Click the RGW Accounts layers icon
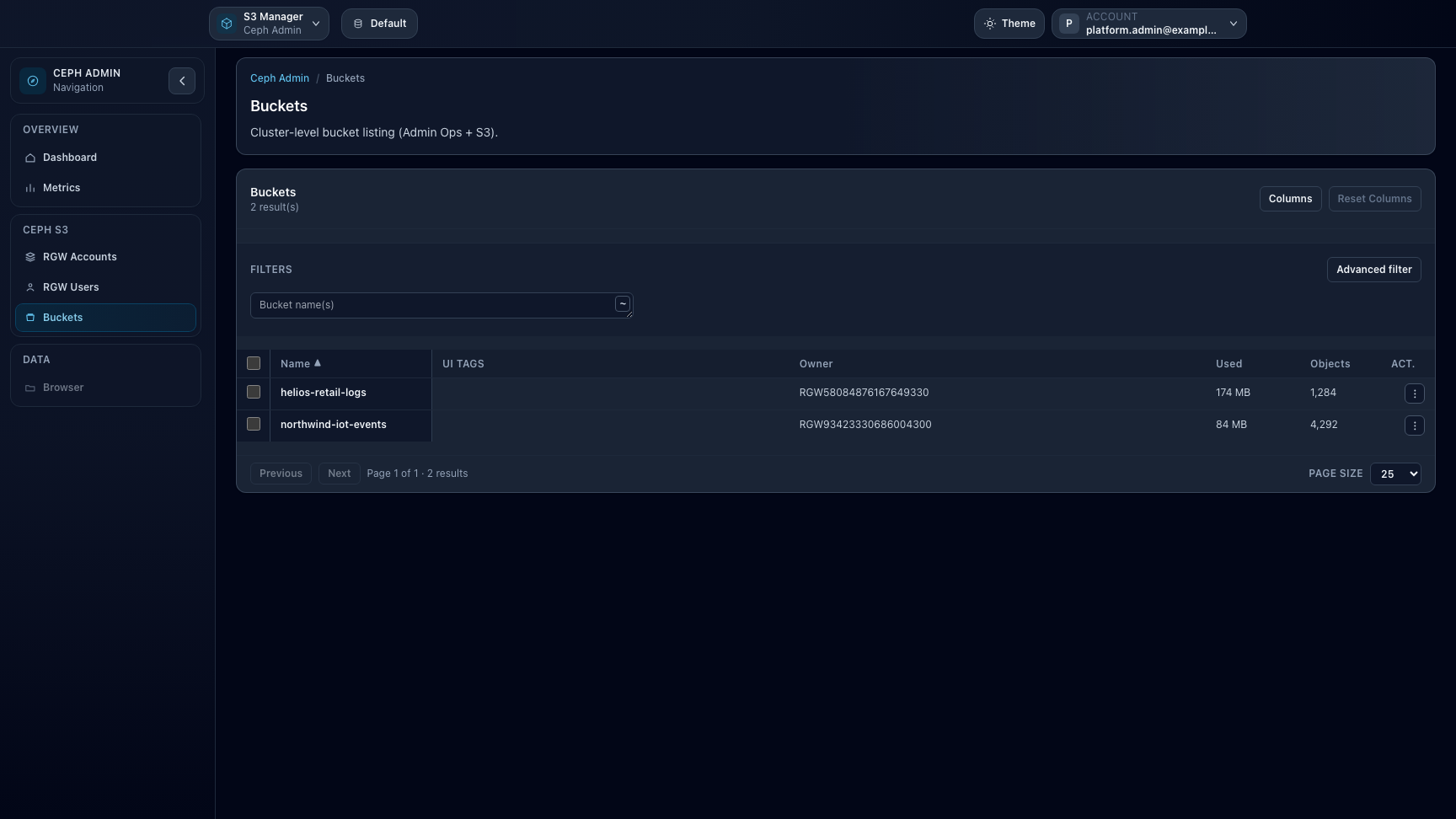This screenshot has height=819, width=1456. [29, 257]
